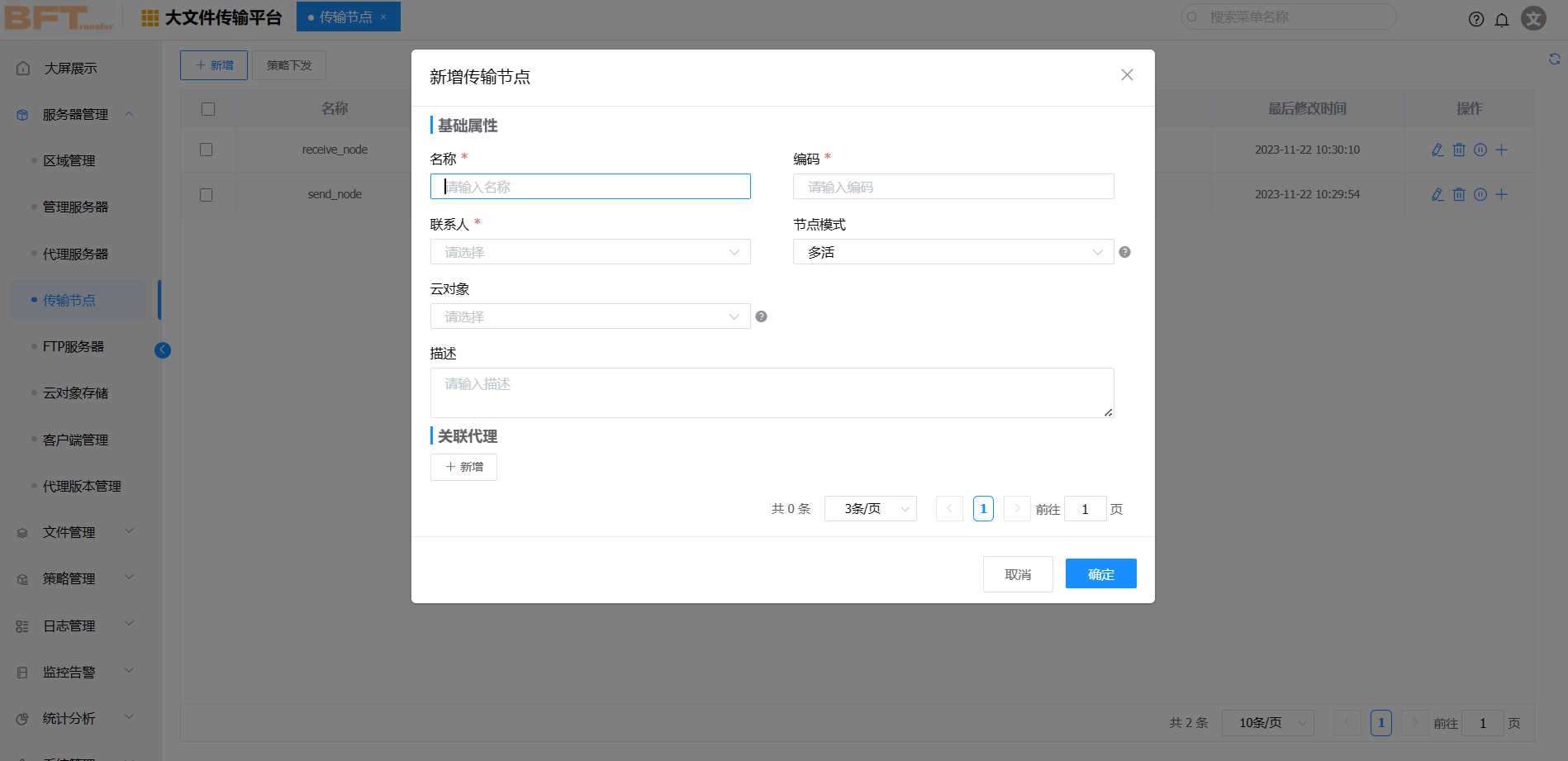1568x761 pixels.
Task: Open notifications bell in top bar
Action: [x=1502, y=19]
